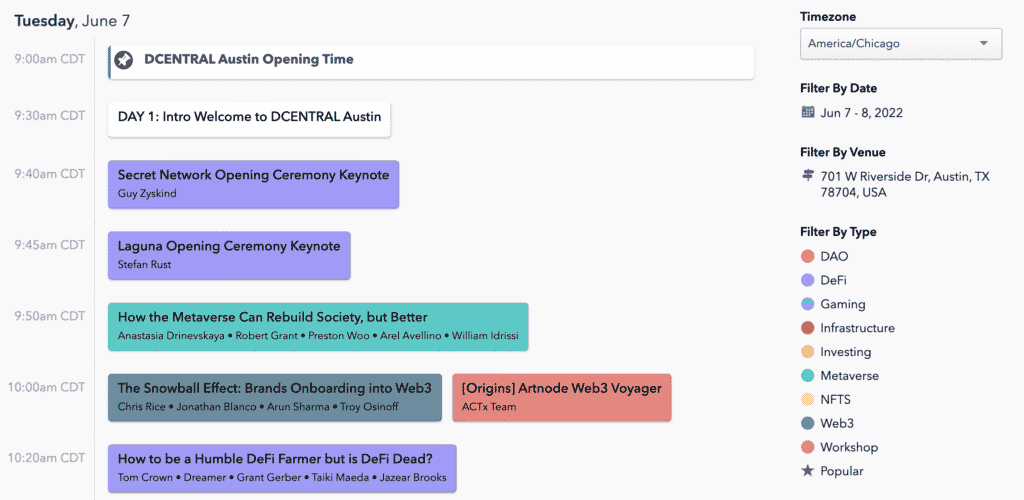
Task: Click the NFTS color dot
Action: click(808, 399)
